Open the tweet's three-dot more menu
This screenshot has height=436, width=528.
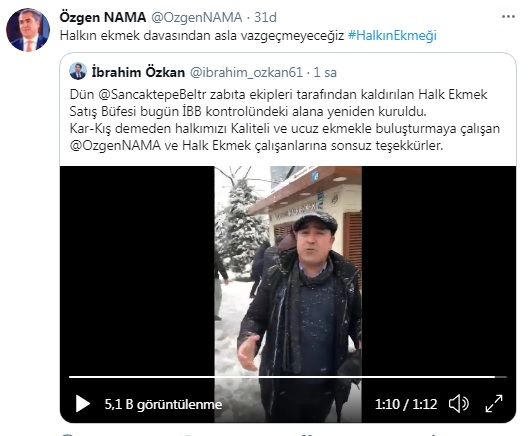[x=508, y=16]
